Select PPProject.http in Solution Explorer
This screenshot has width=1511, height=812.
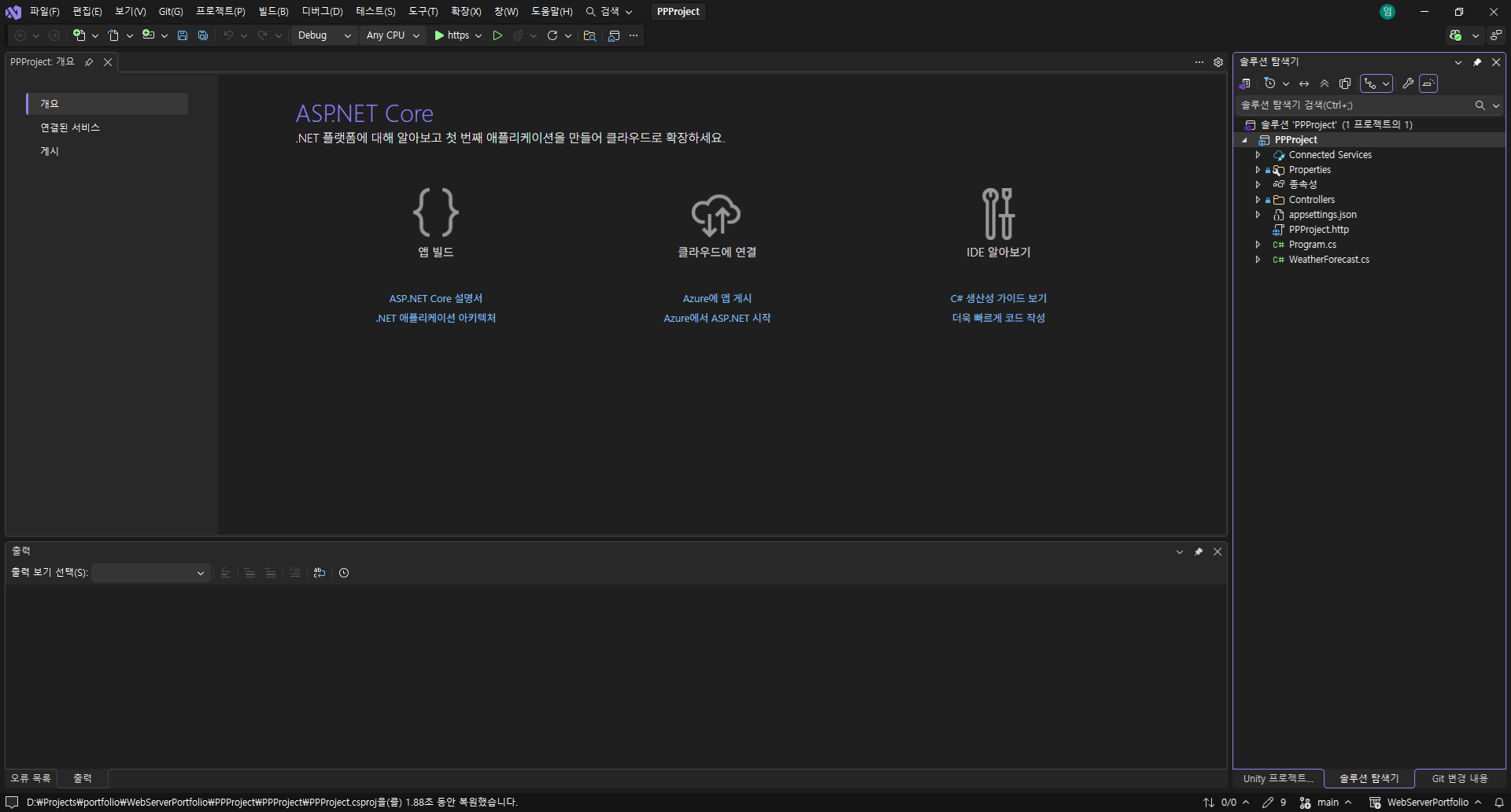click(1318, 230)
